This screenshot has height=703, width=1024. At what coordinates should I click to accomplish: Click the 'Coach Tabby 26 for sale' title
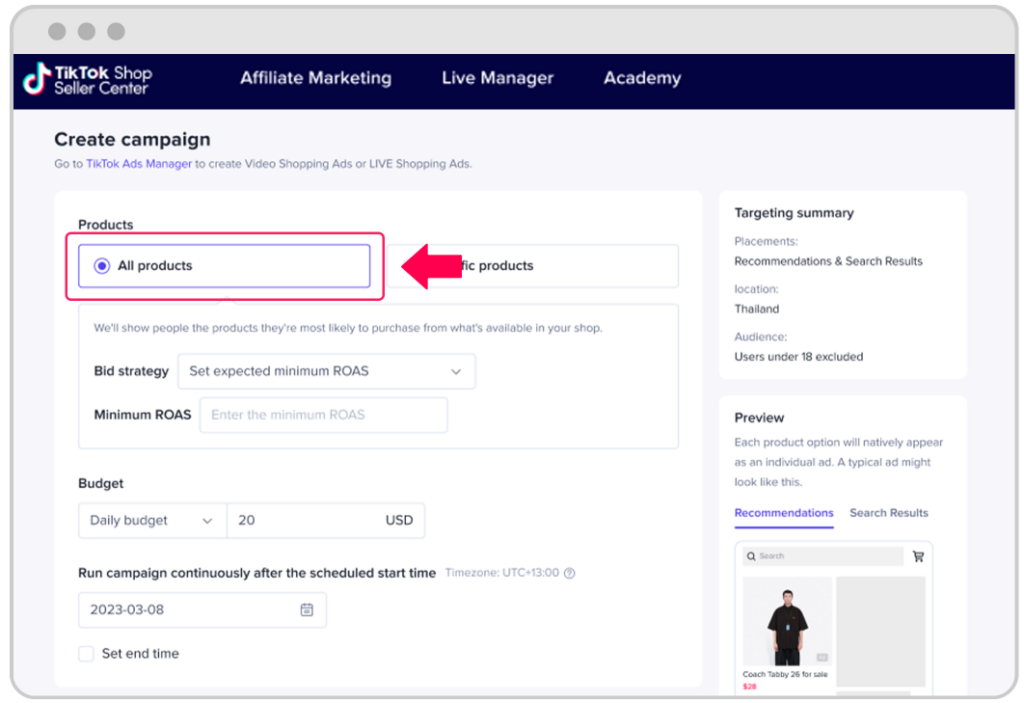(x=785, y=674)
